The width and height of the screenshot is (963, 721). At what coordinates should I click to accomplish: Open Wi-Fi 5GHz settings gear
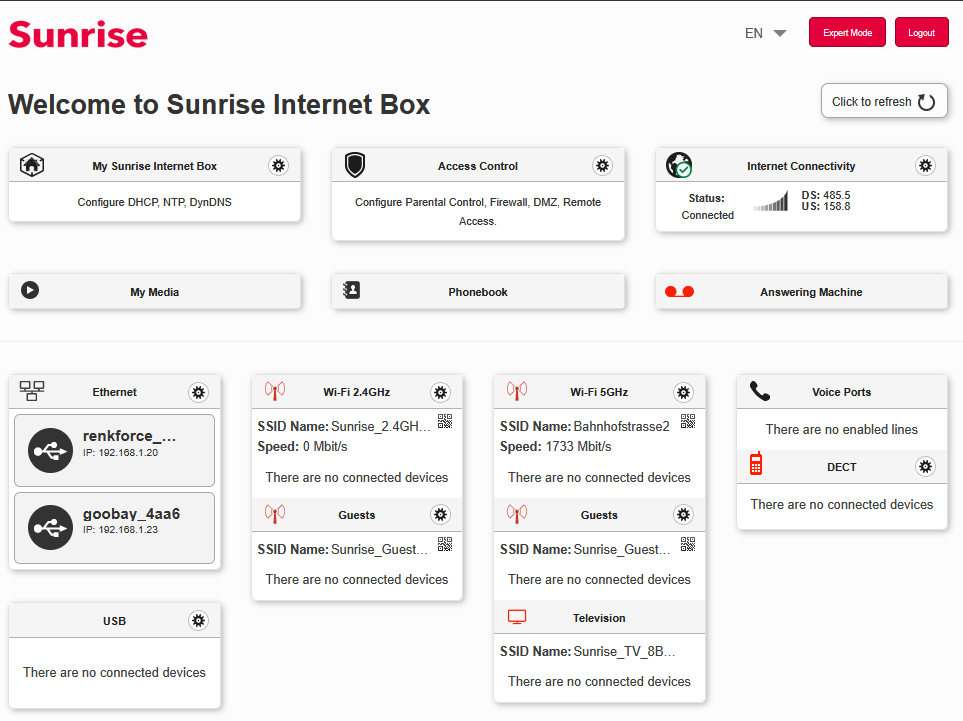pos(683,393)
